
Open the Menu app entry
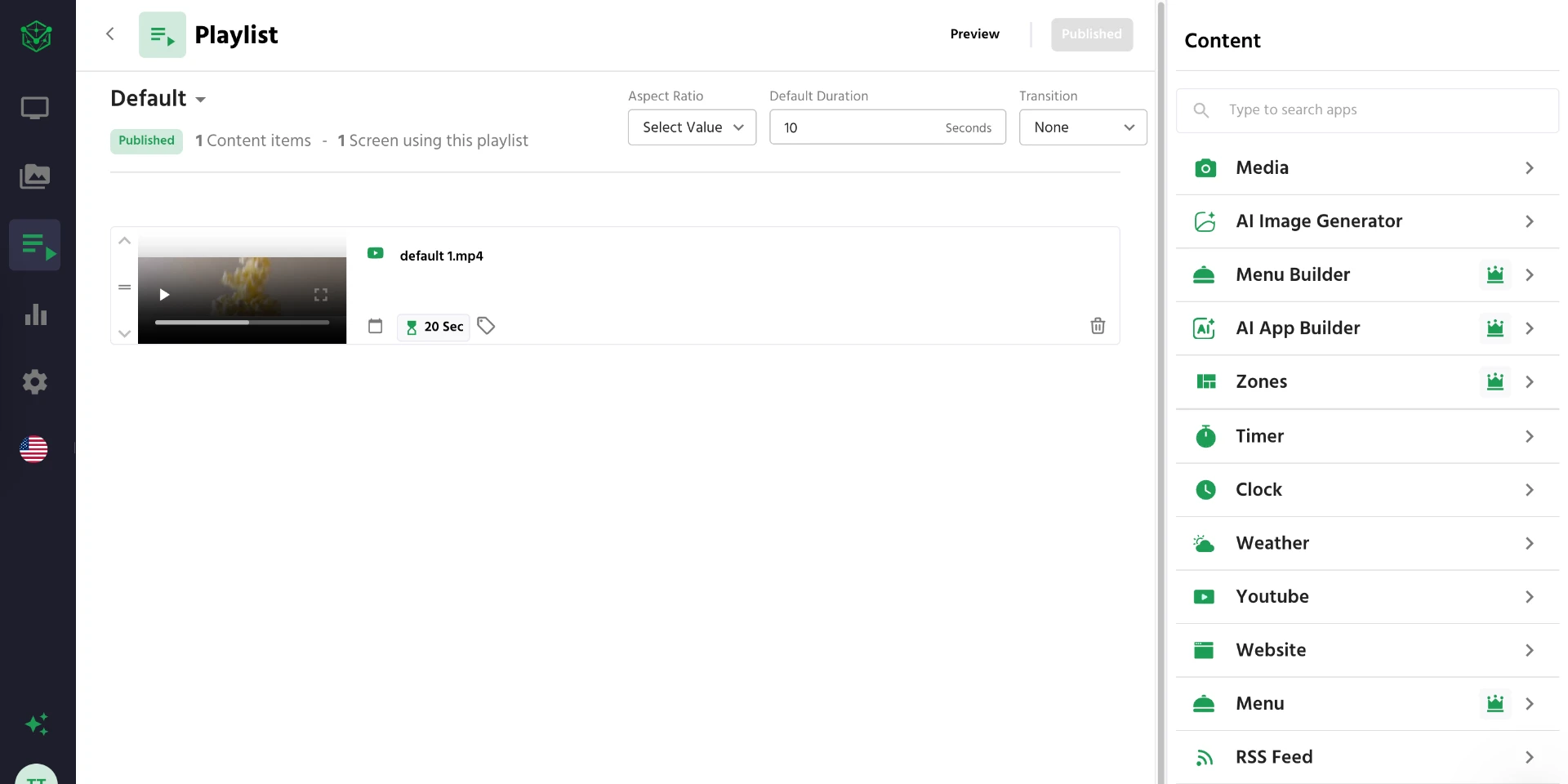pos(1367,703)
